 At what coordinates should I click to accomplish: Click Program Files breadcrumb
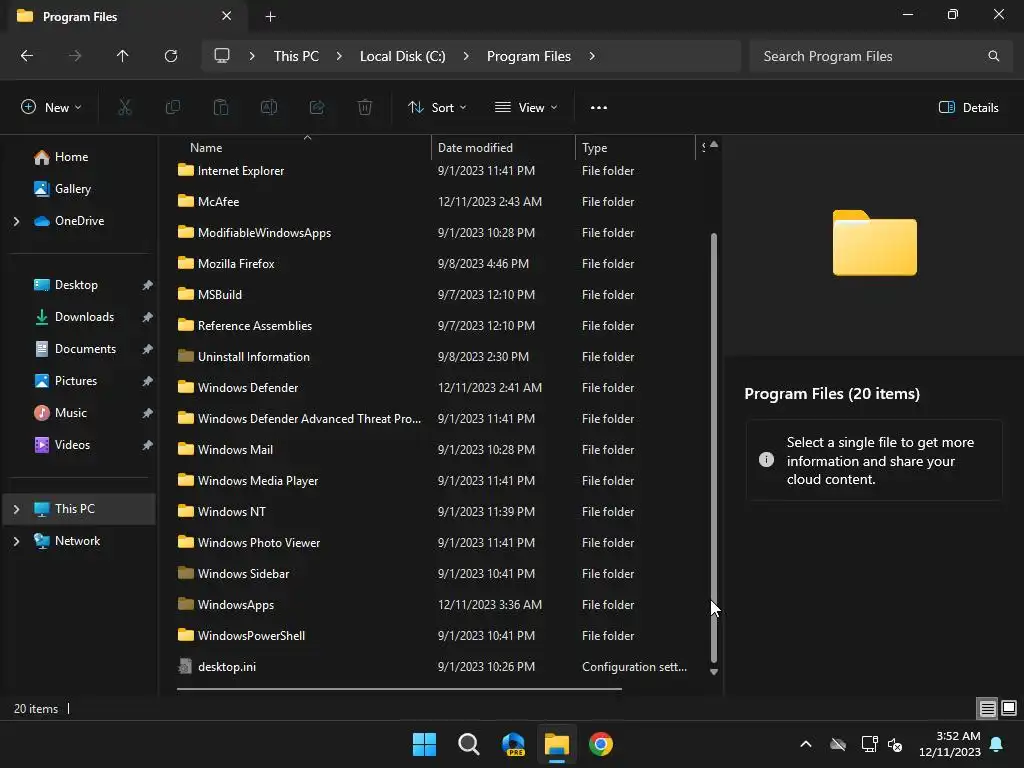tap(528, 56)
